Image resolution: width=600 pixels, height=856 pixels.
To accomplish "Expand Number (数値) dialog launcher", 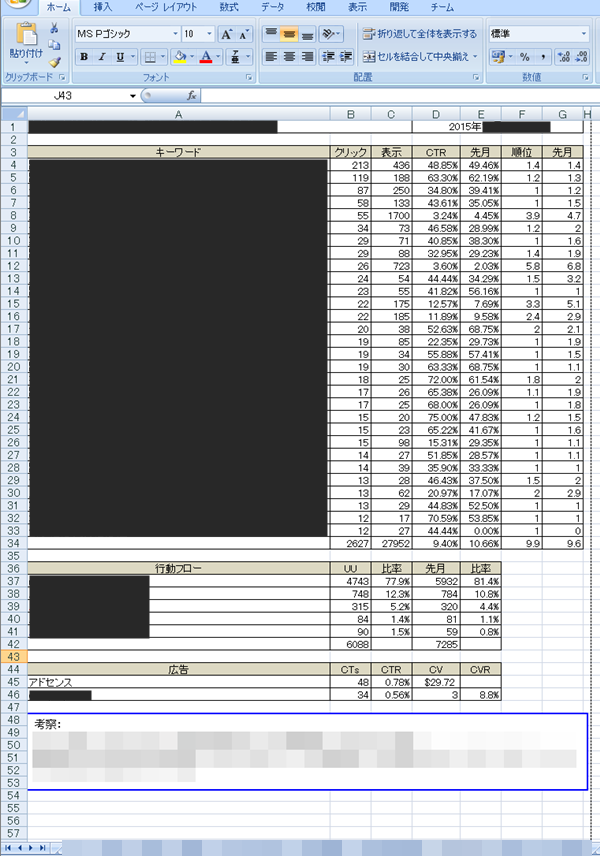I will [x=585, y=78].
